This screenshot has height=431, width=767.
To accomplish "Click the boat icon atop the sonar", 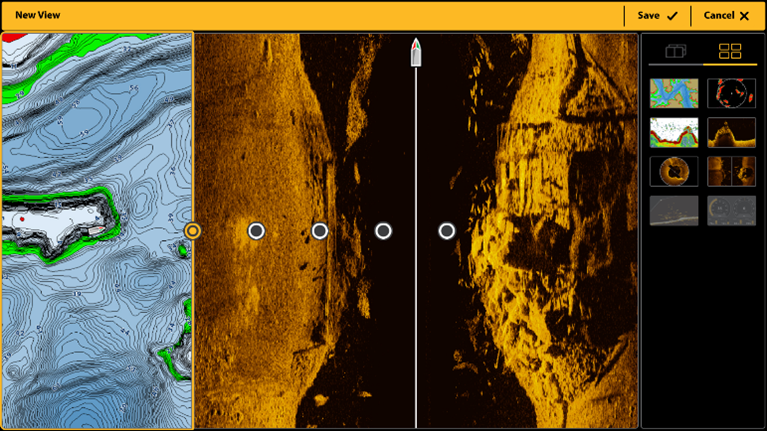I will tap(416, 53).
